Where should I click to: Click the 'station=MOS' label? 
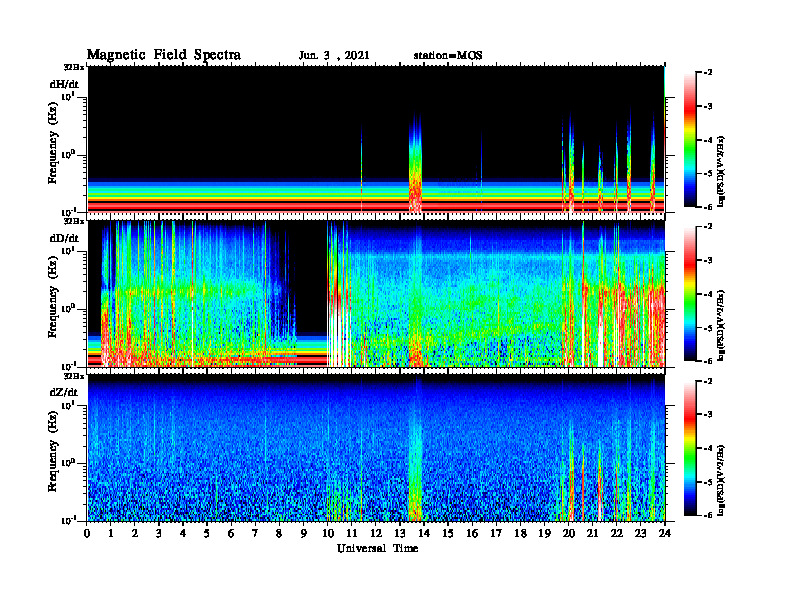[448, 56]
